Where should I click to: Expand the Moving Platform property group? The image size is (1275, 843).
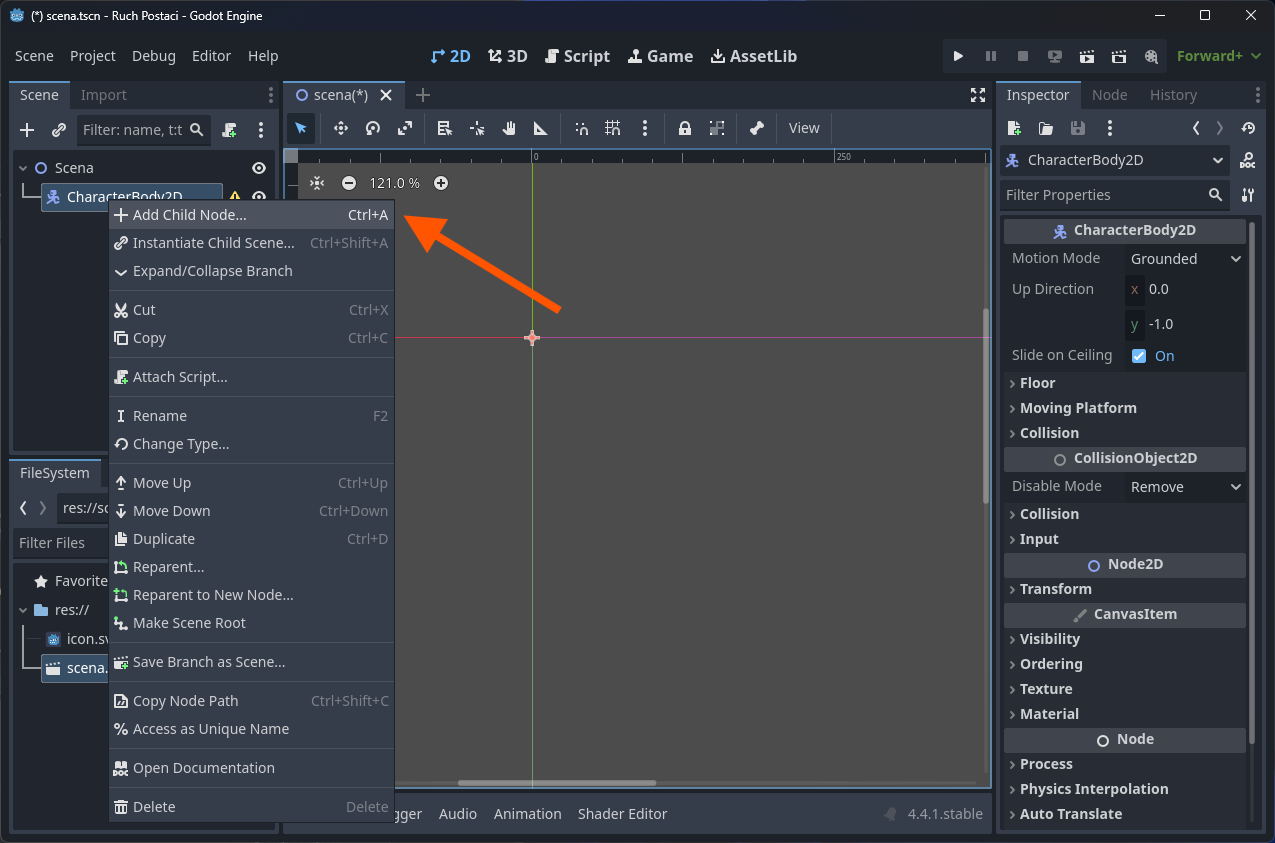[x=1126, y=408]
